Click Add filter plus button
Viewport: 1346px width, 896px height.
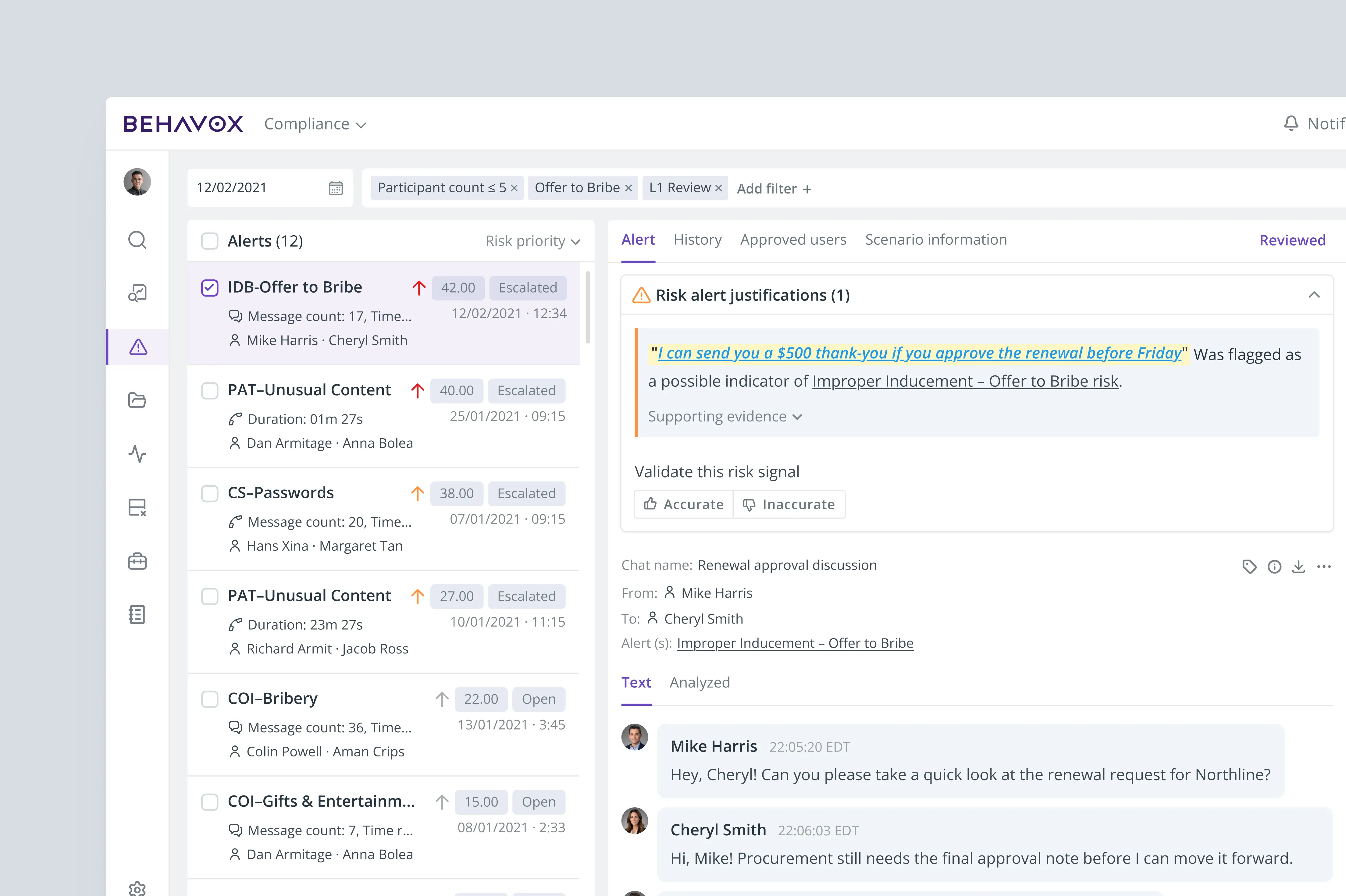pyautogui.click(x=774, y=189)
